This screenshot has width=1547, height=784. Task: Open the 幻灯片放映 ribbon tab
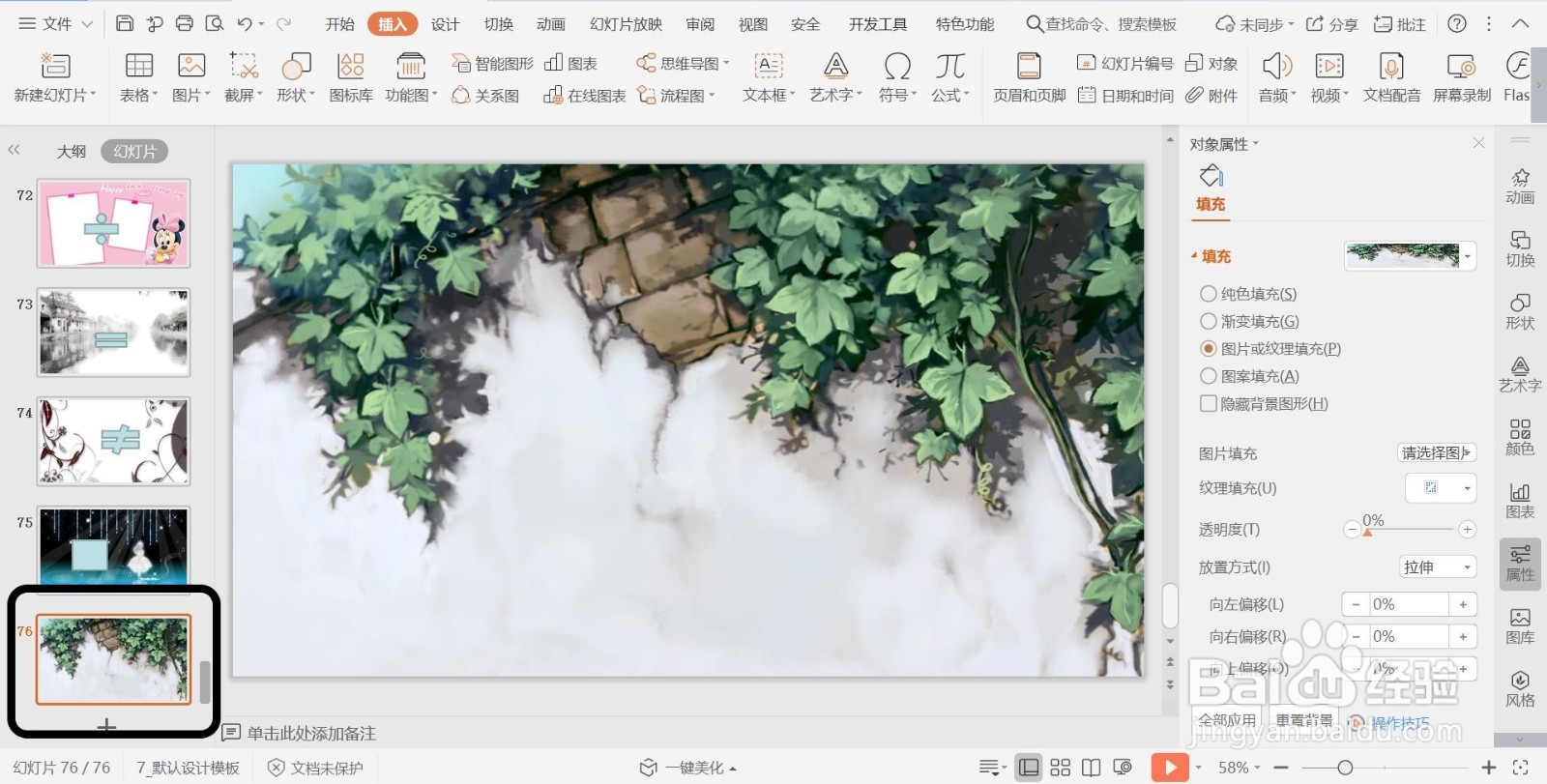(626, 24)
